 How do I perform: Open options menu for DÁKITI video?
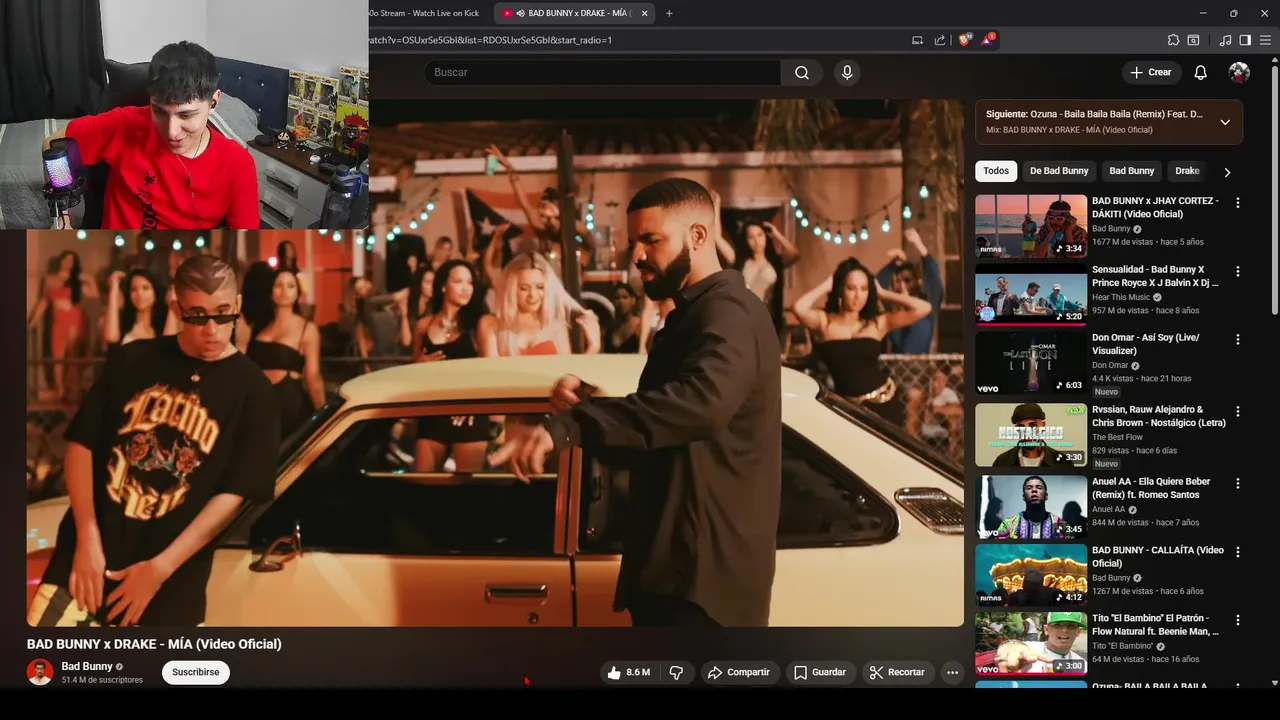click(1237, 202)
